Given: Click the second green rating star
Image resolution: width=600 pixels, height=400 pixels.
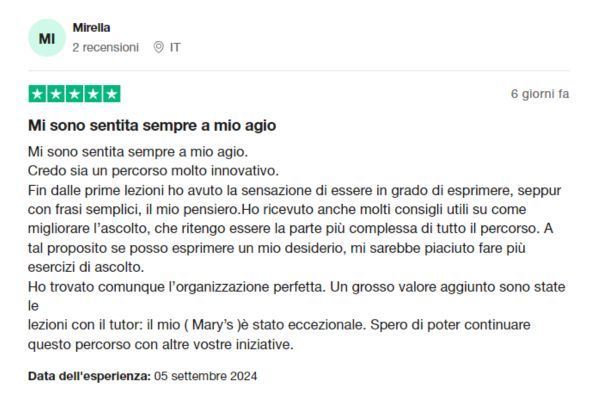Looking at the screenshot, I should [56, 94].
